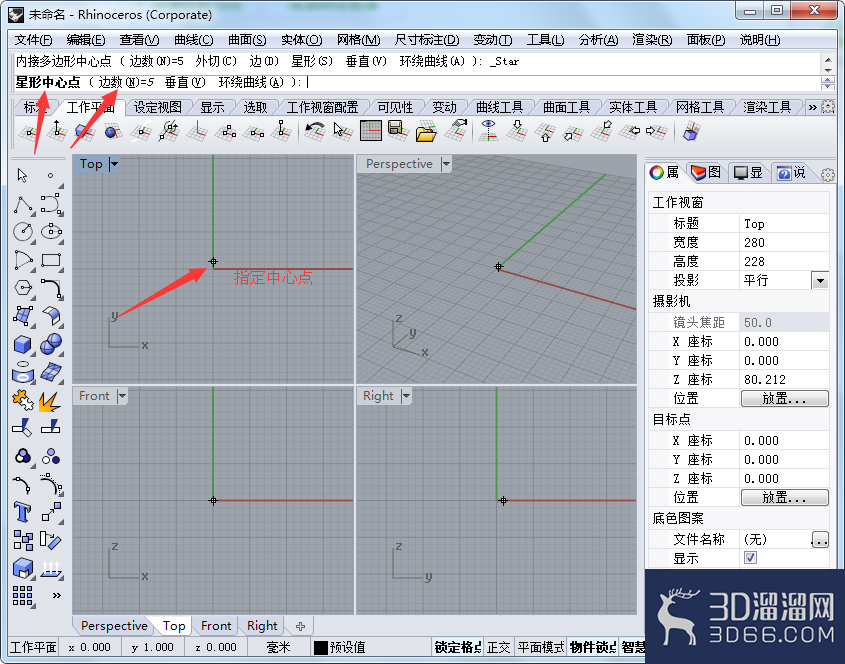Click the CPlane by elevation arrow icon
The height and width of the screenshot is (664, 845).
tap(57, 131)
